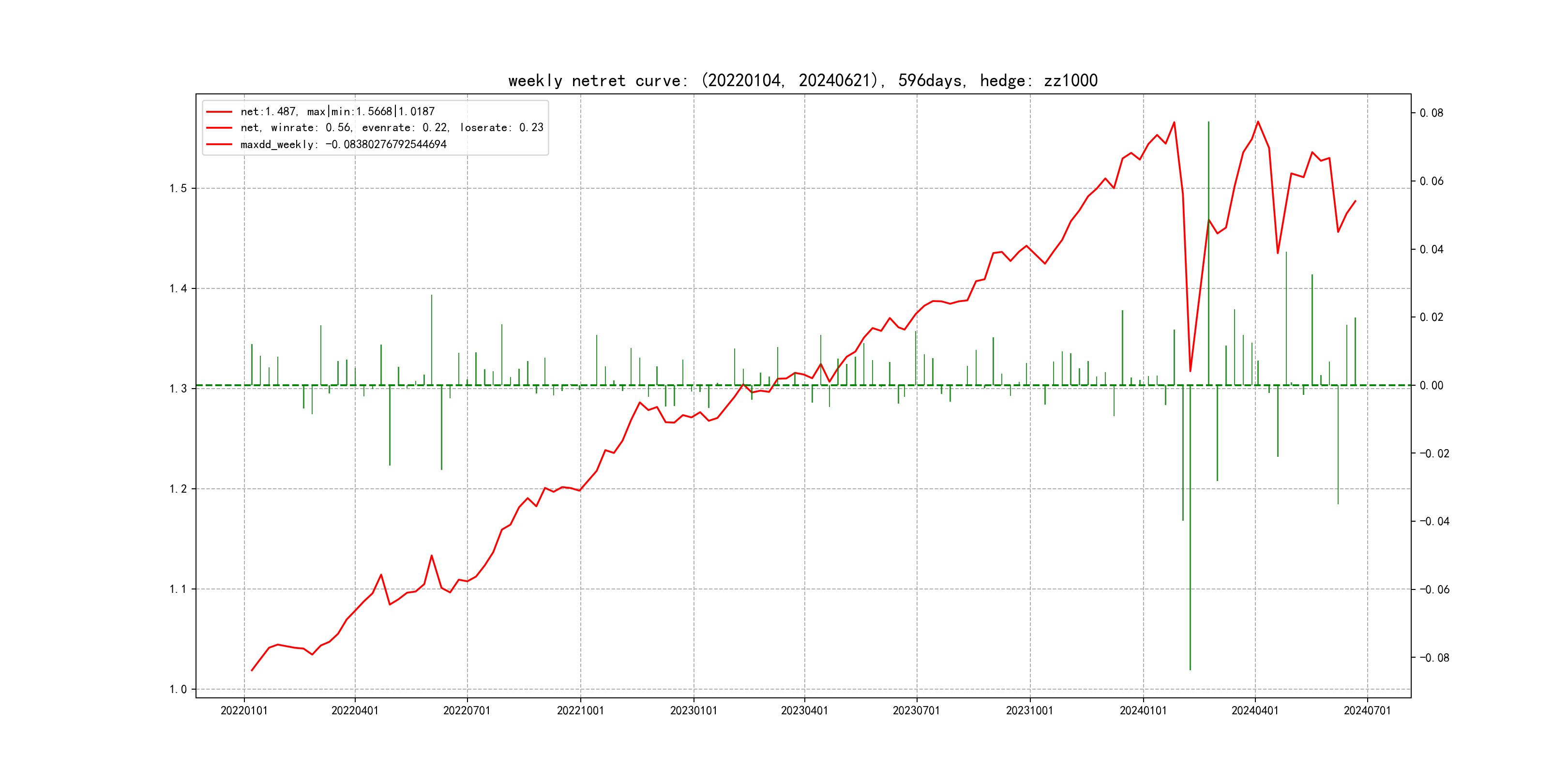Click the 20220701 x-axis label
This screenshot has height=784, width=1568.
point(467,711)
